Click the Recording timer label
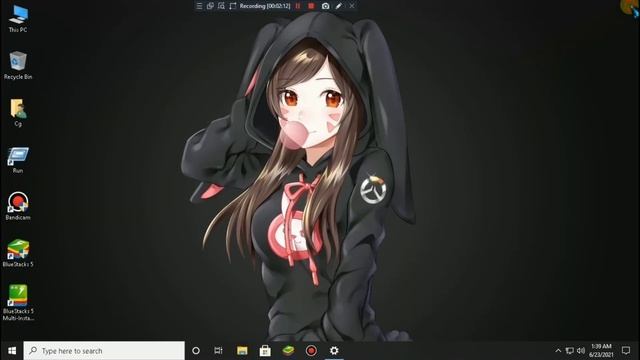Screen dimensions: 640x360 (265, 6)
